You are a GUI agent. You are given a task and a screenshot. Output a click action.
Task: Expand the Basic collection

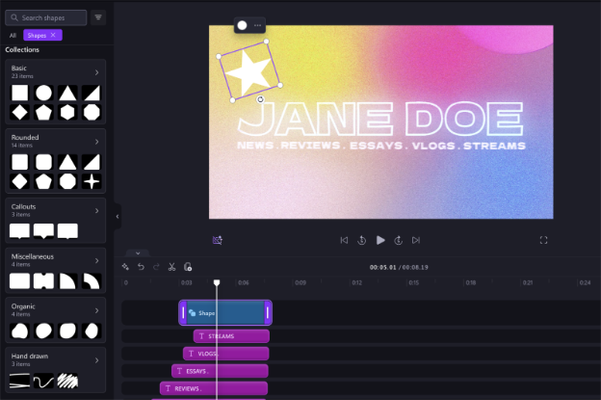(x=97, y=72)
